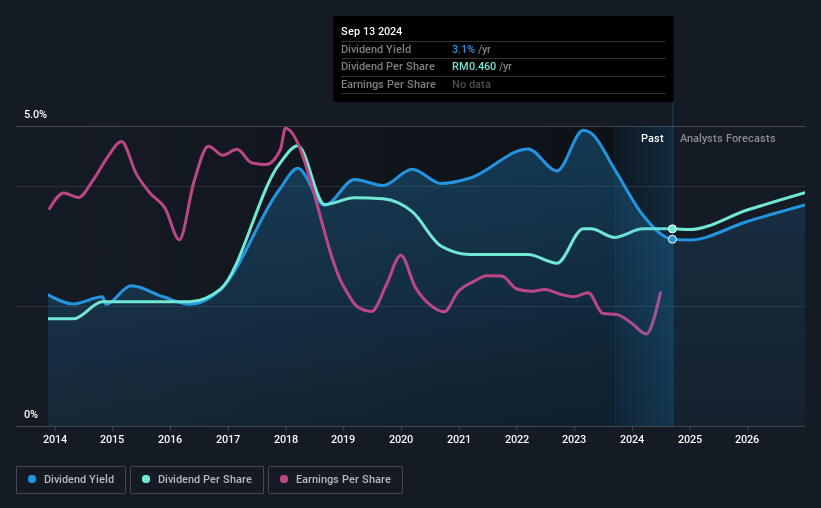The image size is (821, 508).
Task: Click the tooltip Earnings Per Share row label
Action: click(x=388, y=84)
